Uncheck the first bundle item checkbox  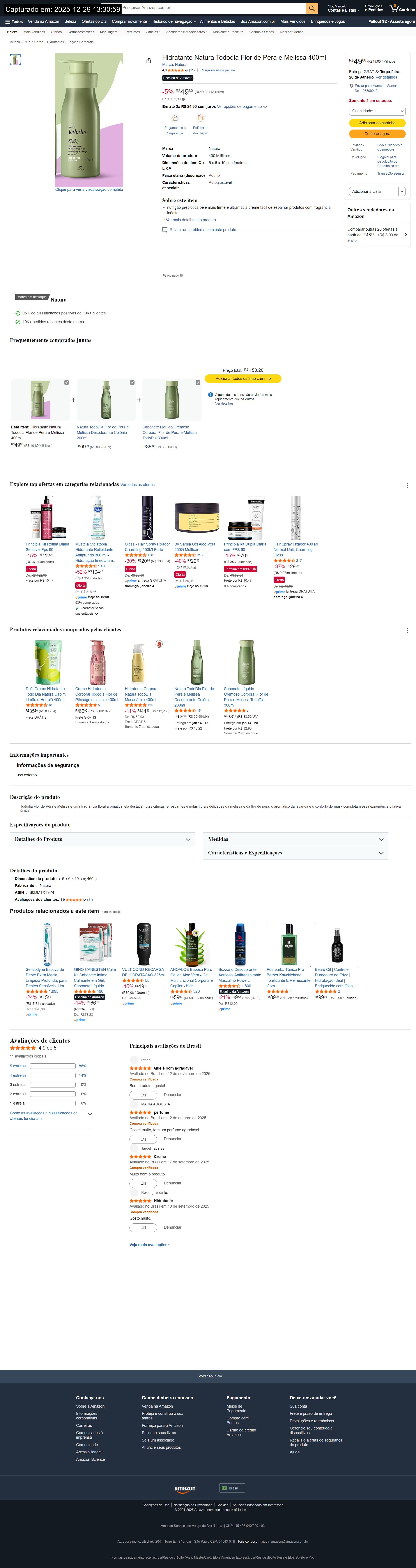[66, 382]
